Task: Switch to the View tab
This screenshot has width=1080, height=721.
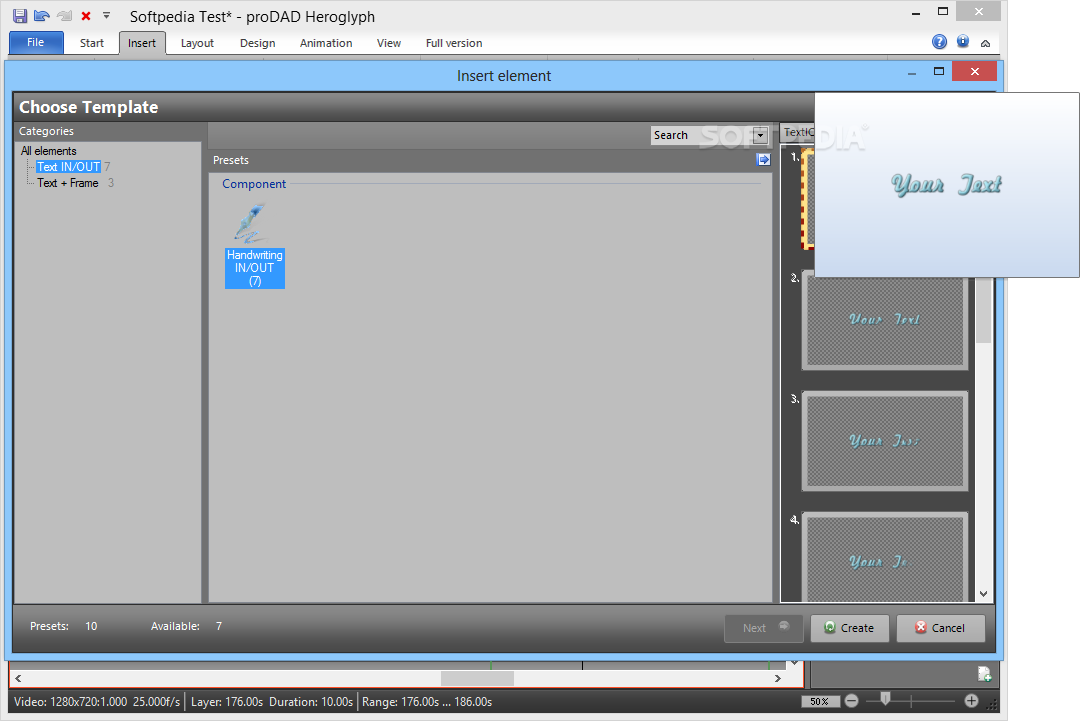Action: [388, 43]
